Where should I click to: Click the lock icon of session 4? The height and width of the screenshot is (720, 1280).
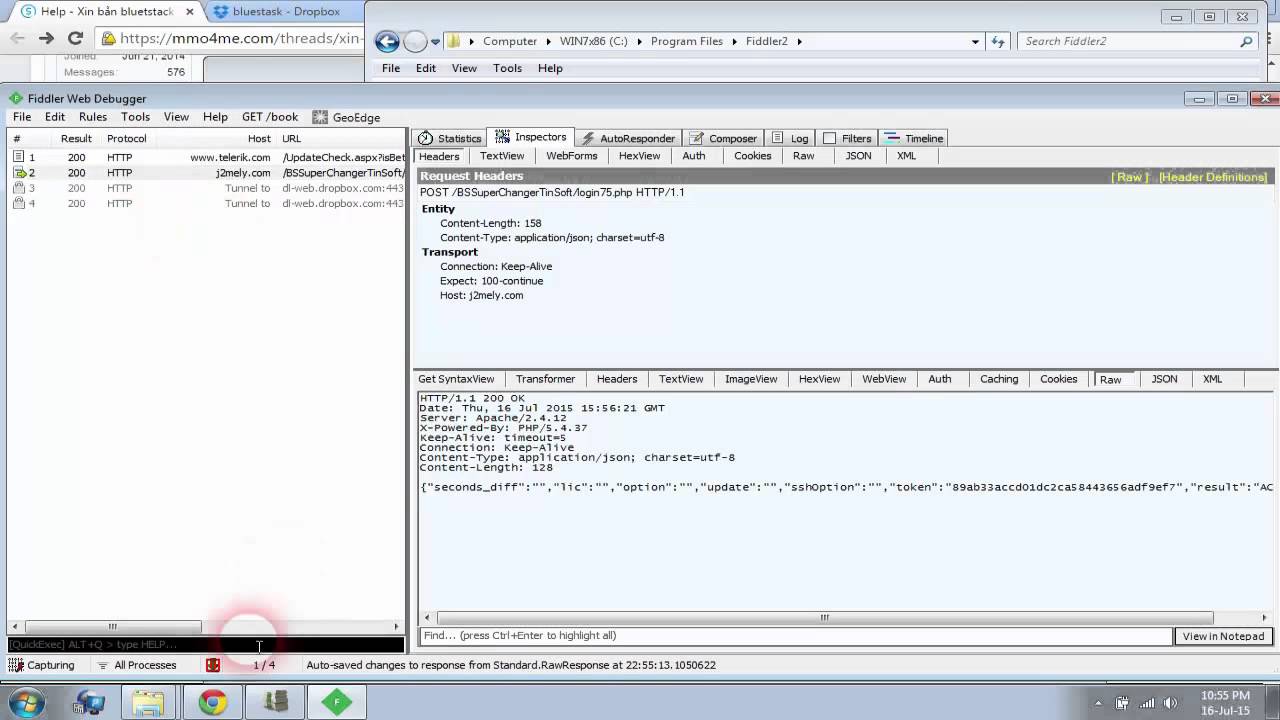pyautogui.click(x=18, y=203)
